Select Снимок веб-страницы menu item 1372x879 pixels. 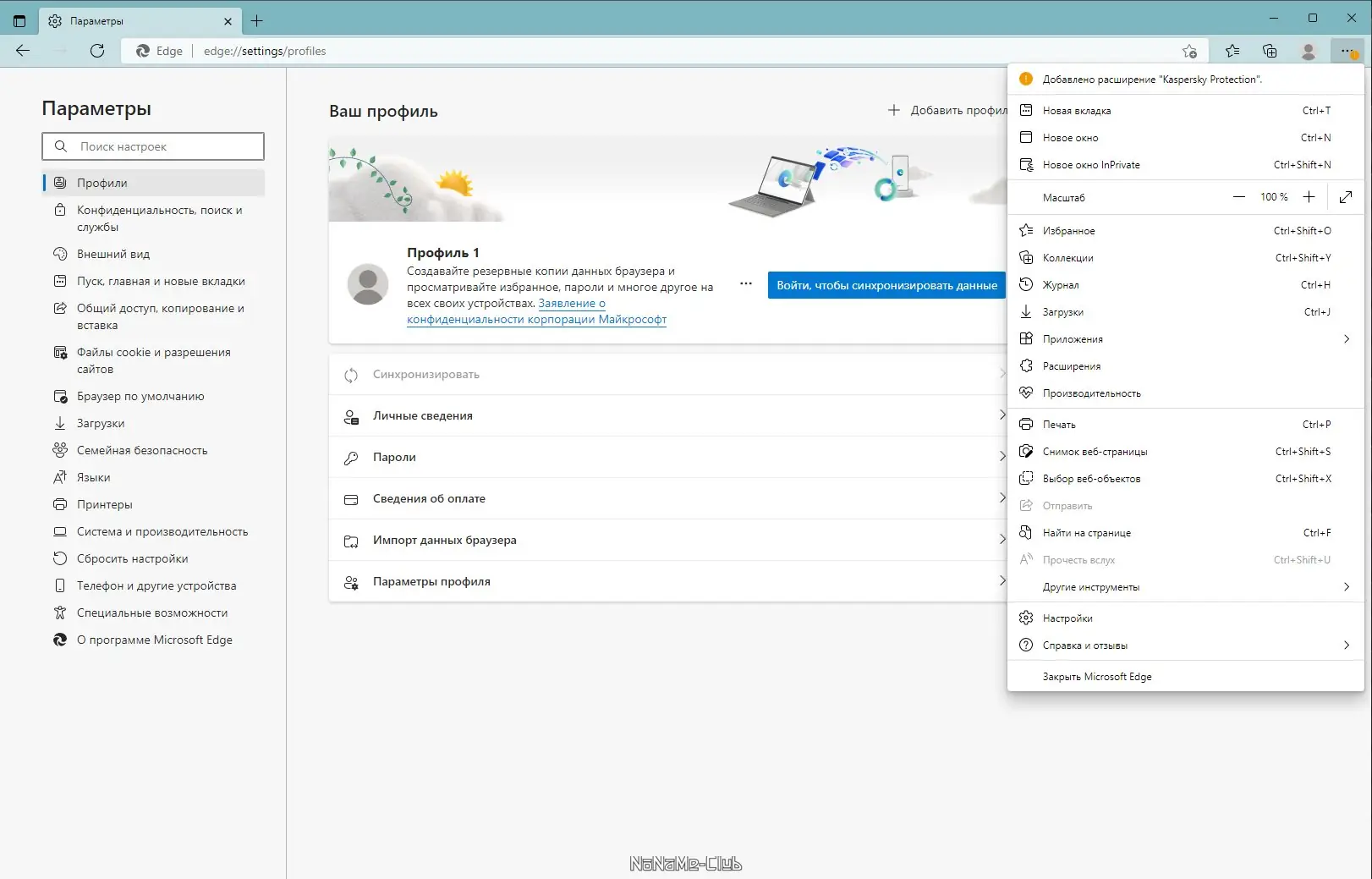click(x=1186, y=451)
